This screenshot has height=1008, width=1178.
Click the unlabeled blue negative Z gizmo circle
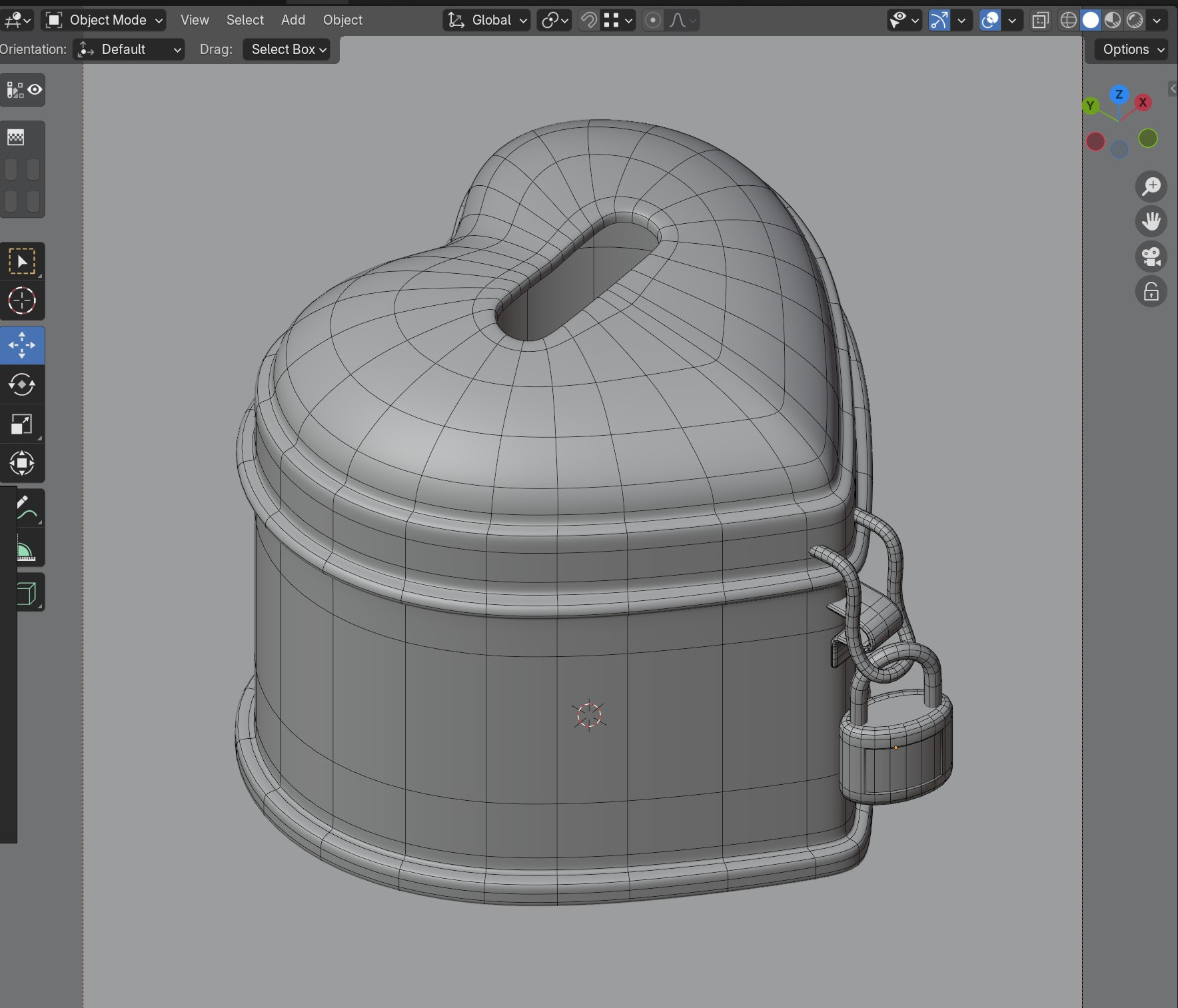(x=1120, y=150)
